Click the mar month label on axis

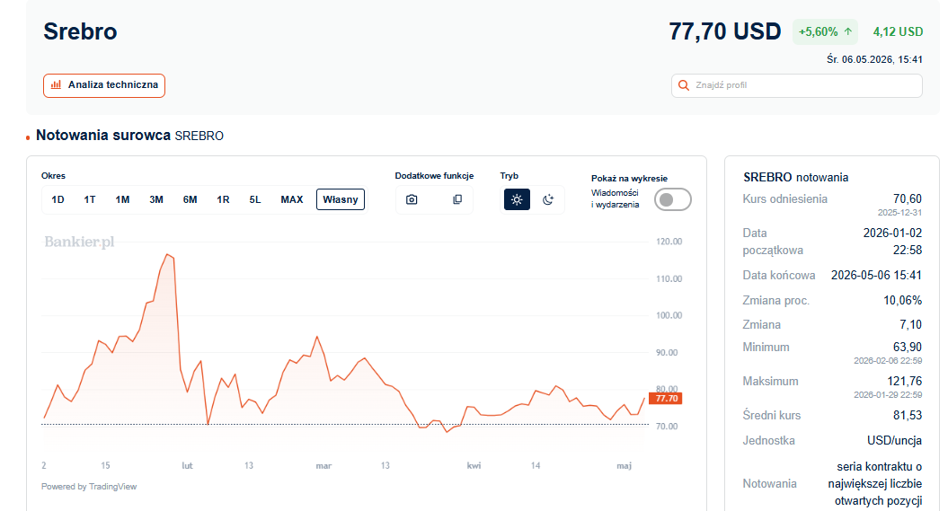click(323, 466)
